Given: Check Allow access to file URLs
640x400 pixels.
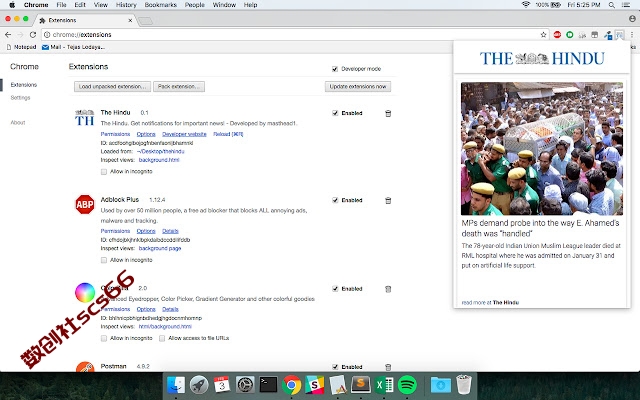Looking at the screenshot, I should coord(162,338).
